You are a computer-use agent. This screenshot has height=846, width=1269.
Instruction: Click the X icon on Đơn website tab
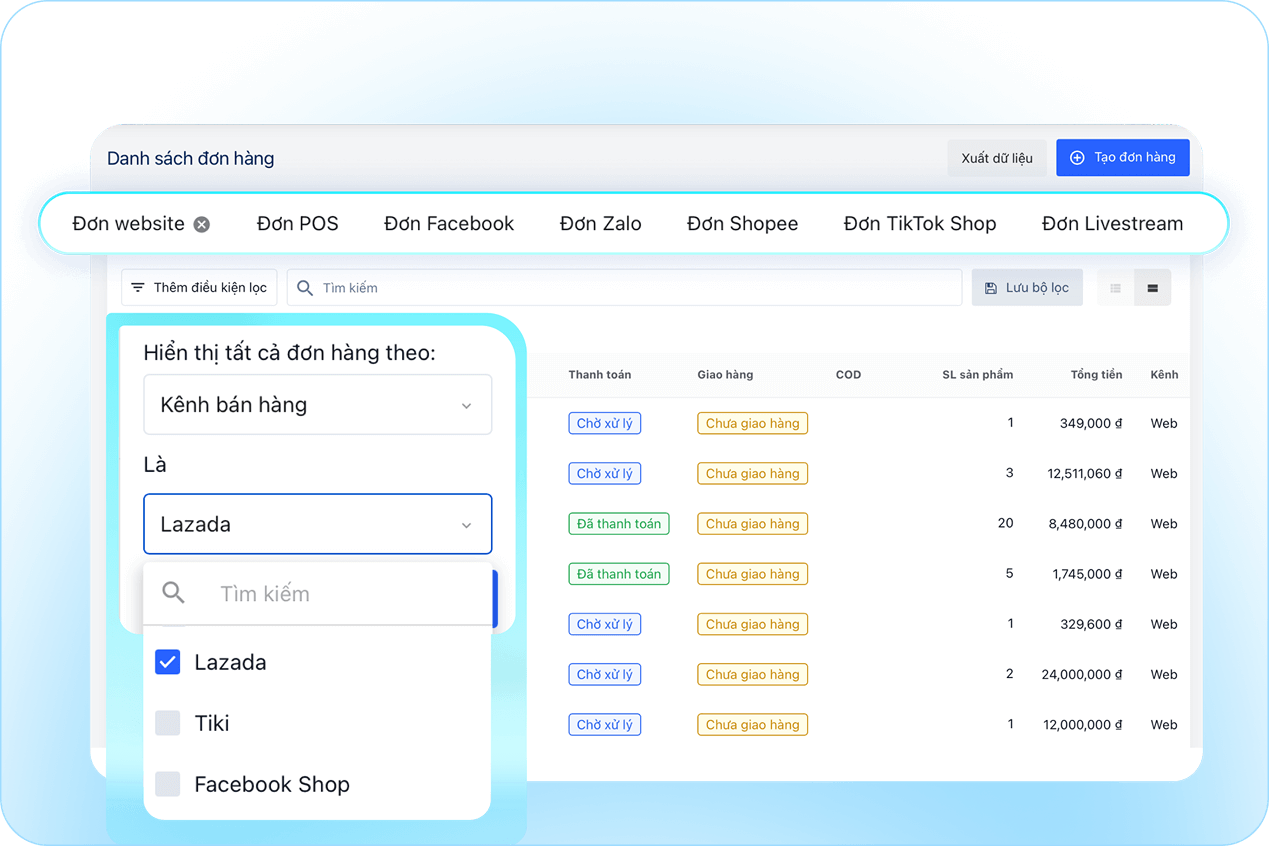click(x=200, y=224)
